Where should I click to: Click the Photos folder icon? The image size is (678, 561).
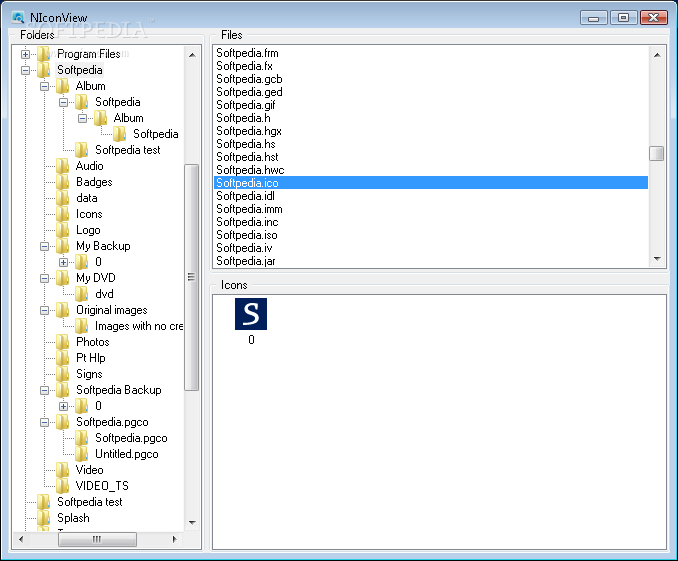coord(63,342)
